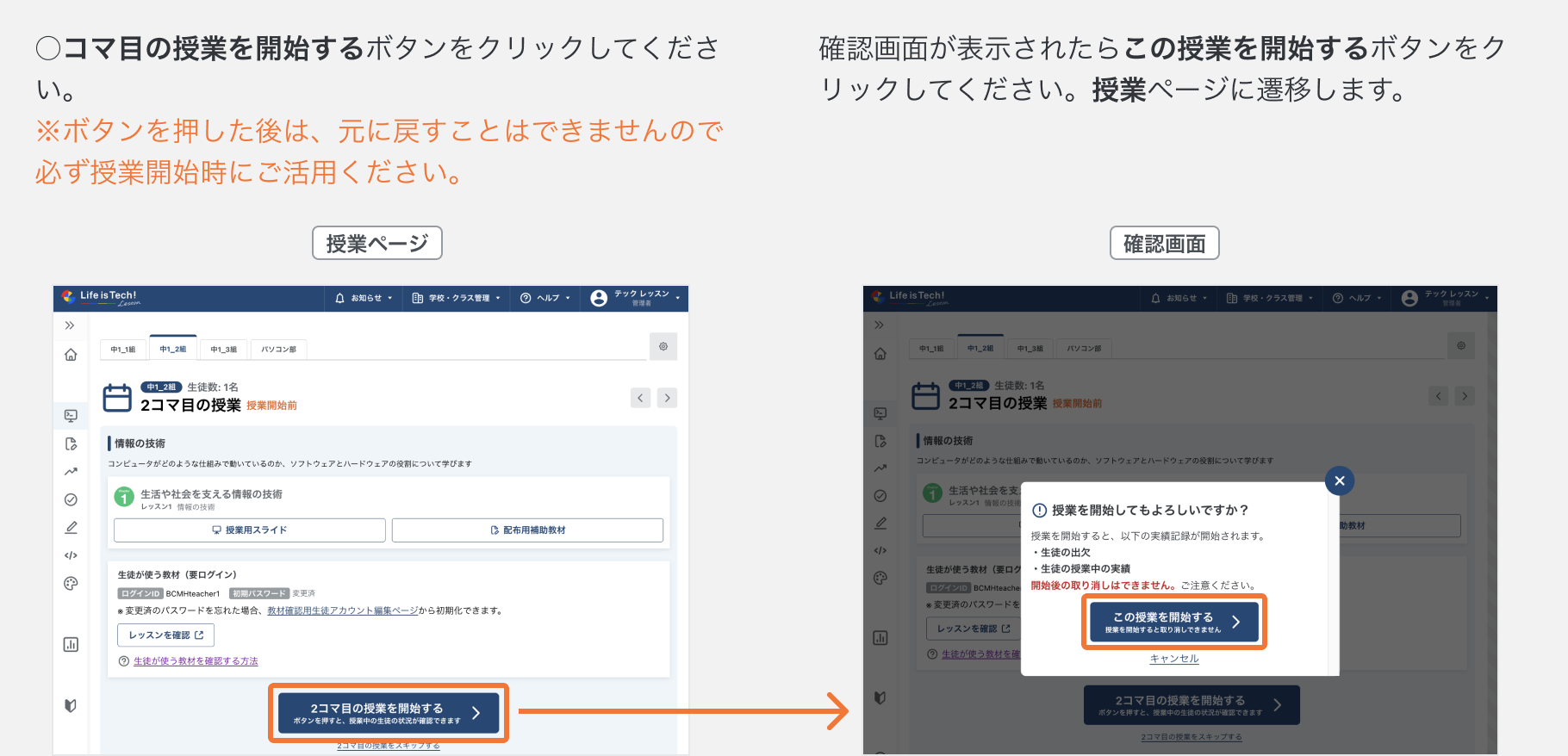Open お知らせ menu in the 確認画面 screenshot
Screen dimensions: 1568x756
pos(1179,298)
